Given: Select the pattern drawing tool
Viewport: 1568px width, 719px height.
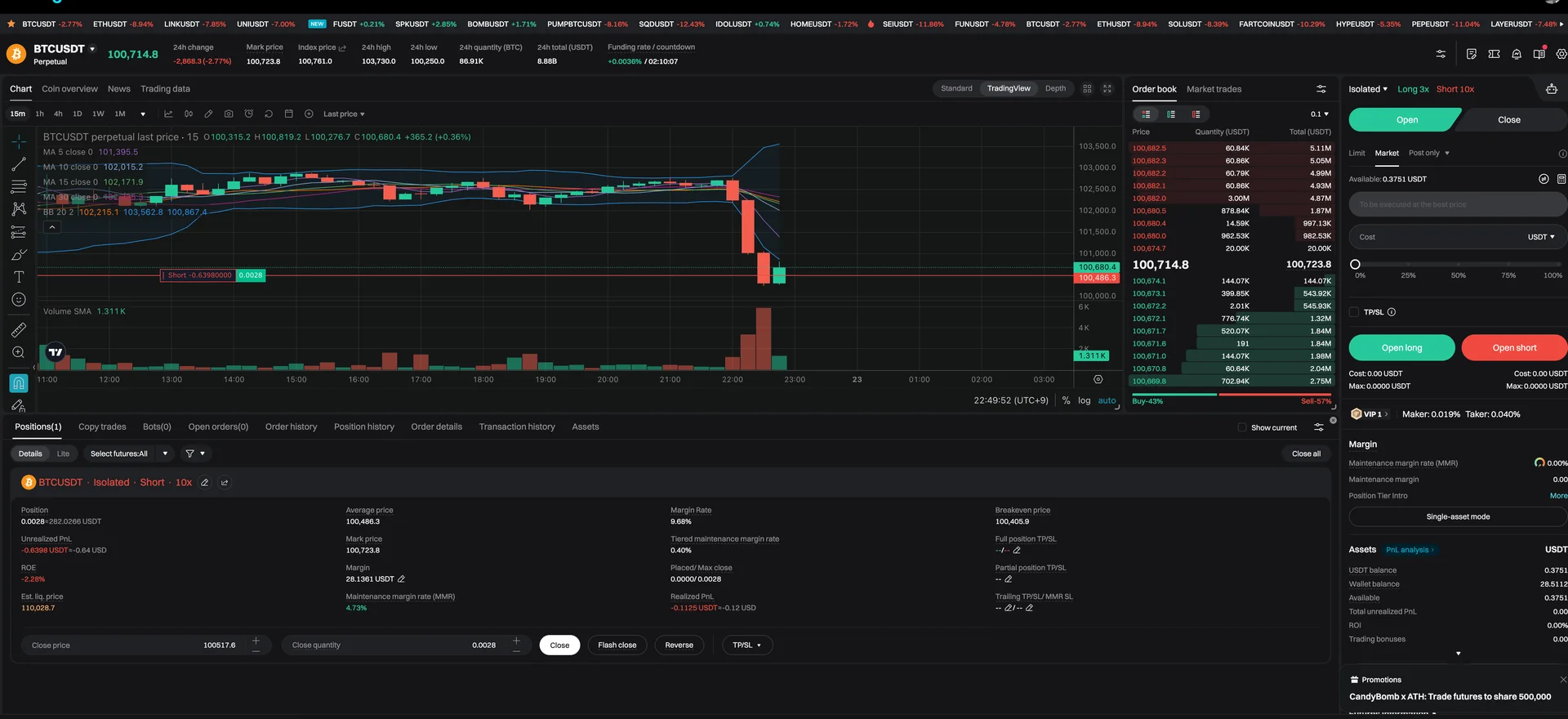Looking at the screenshot, I should [19, 209].
